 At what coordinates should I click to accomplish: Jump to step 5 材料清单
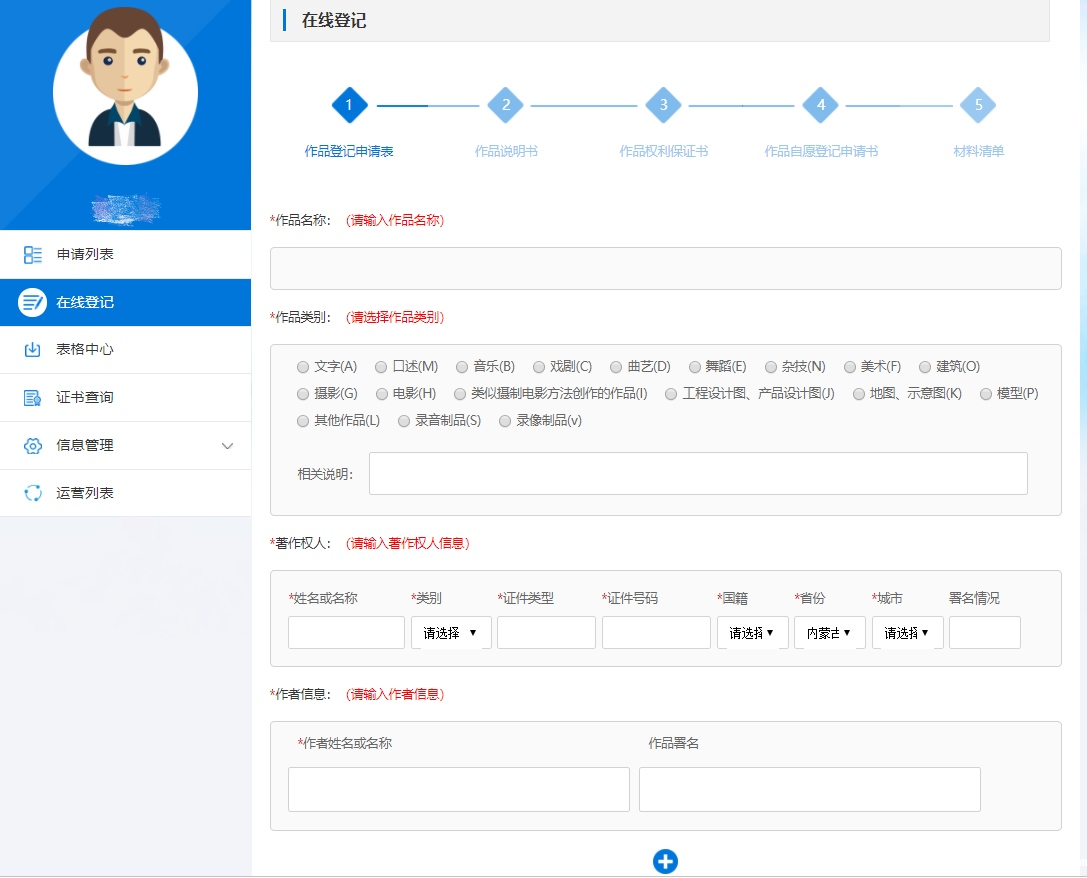978,105
